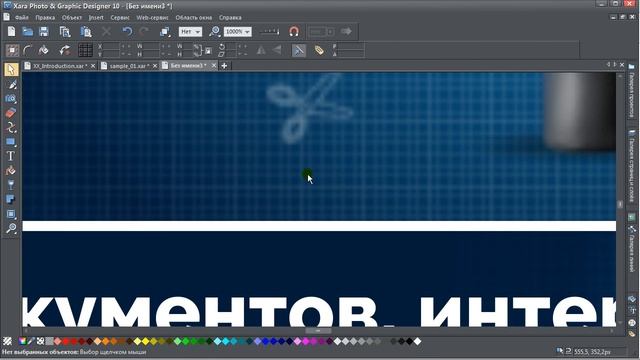Click the Paste icon in the toolbar
This screenshot has height=360, width=640.
pyautogui.click(x=86, y=31)
